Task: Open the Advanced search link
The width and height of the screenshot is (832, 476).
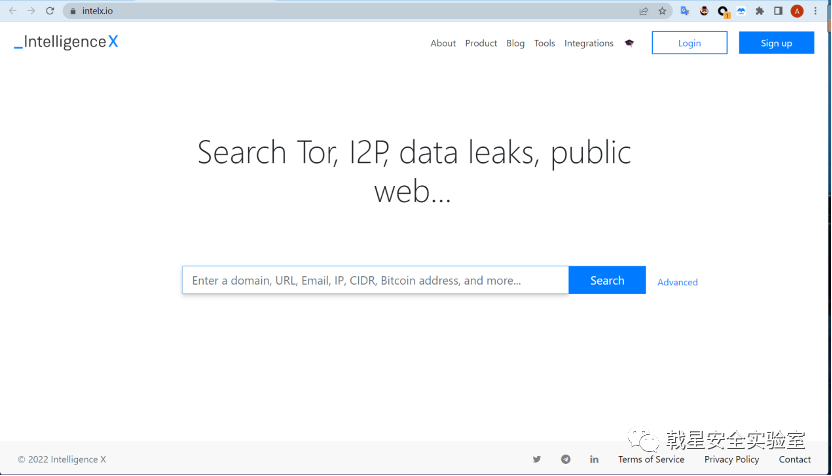Action: click(678, 282)
